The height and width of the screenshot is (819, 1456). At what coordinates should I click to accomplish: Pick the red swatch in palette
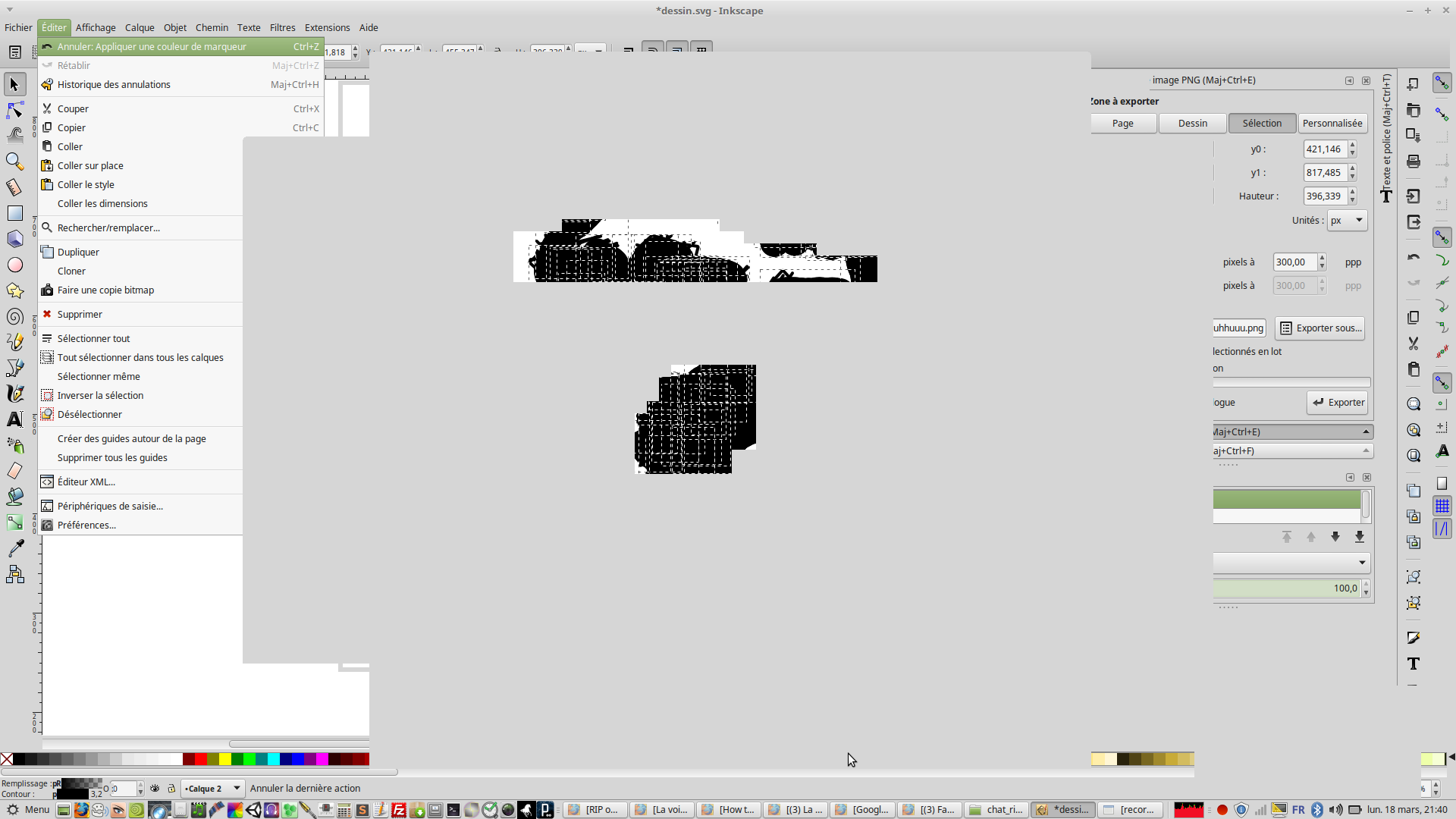[x=201, y=759]
